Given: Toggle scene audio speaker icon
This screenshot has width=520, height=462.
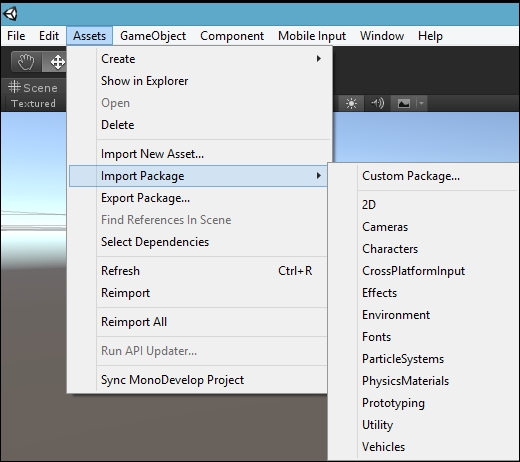Looking at the screenshot, I should 377,103.
